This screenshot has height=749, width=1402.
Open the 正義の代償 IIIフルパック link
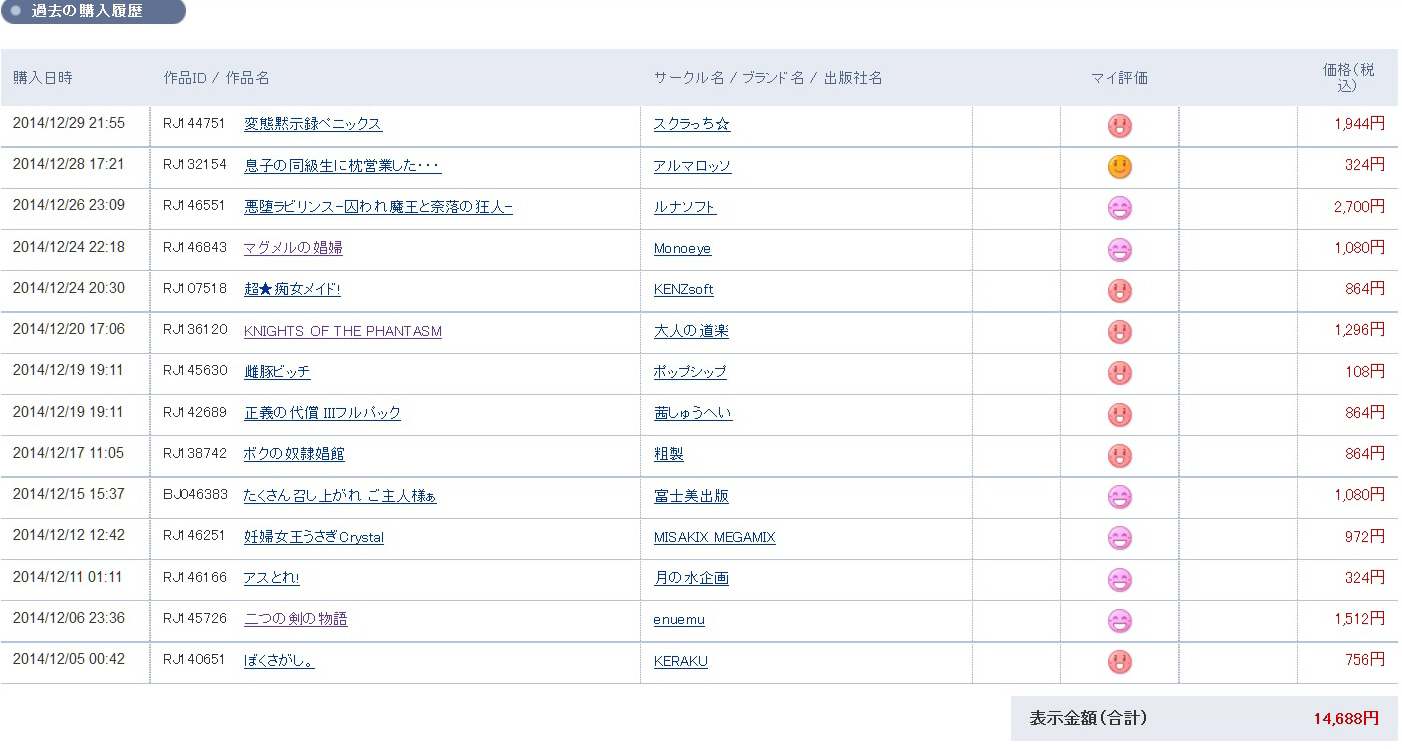tap(322, 413)
